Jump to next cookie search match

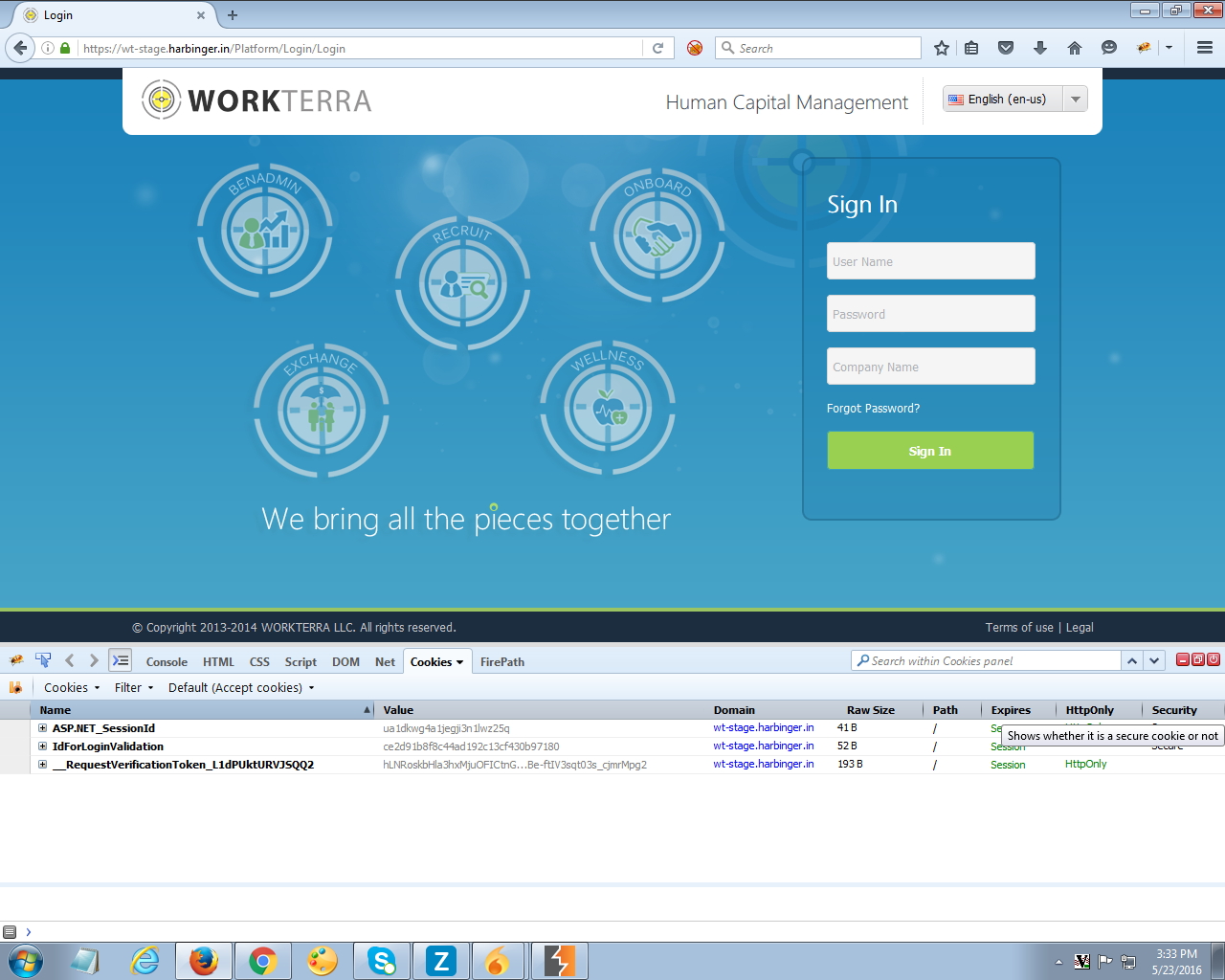(x=1155, y=660)
